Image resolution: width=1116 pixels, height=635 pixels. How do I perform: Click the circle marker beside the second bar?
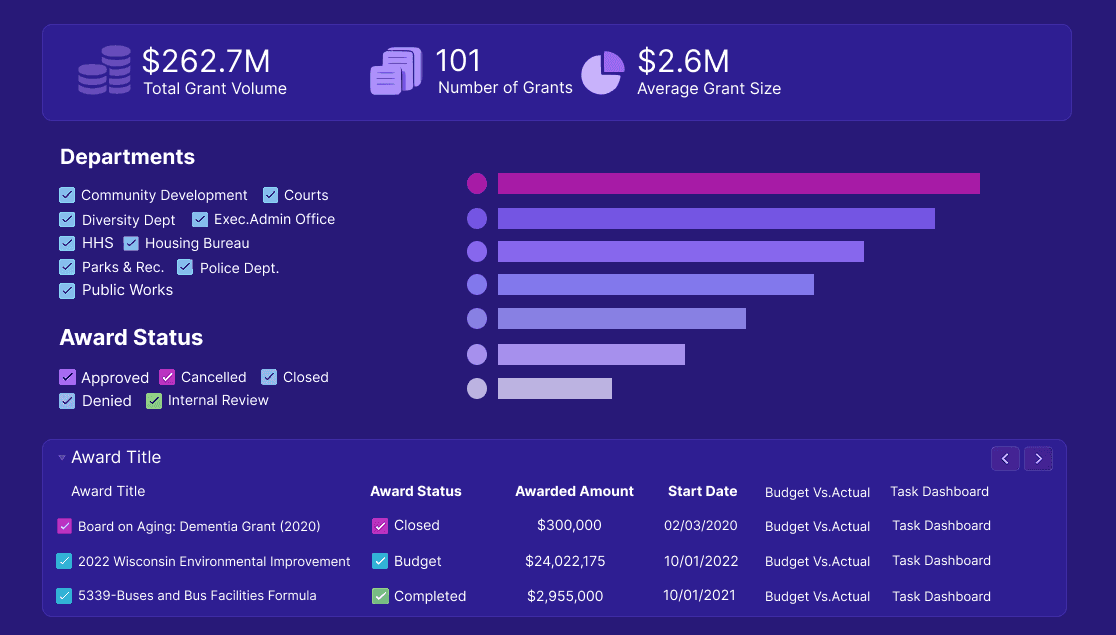pyautogui.click(x=477, y=218)
